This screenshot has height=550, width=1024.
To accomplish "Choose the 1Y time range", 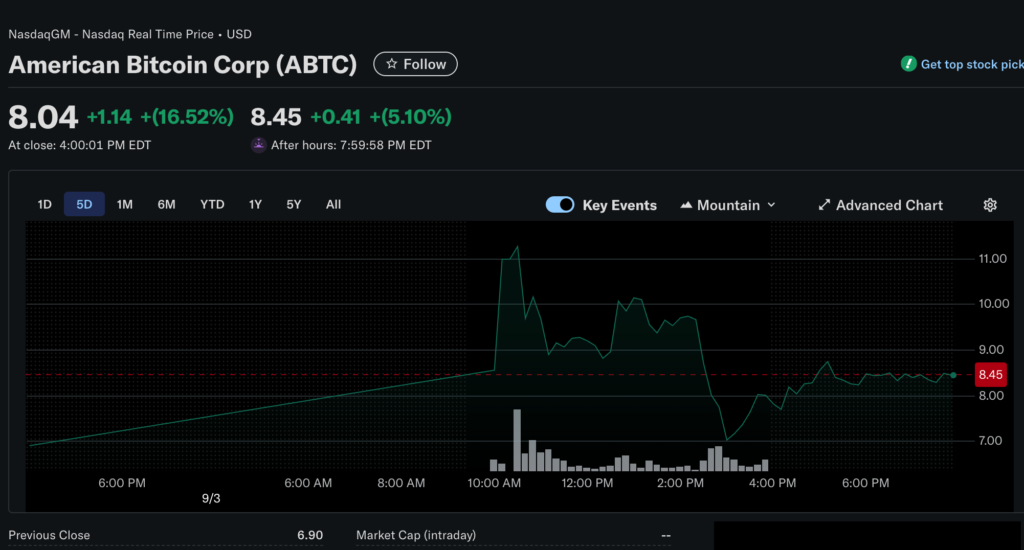I will [x=255, y=205].
